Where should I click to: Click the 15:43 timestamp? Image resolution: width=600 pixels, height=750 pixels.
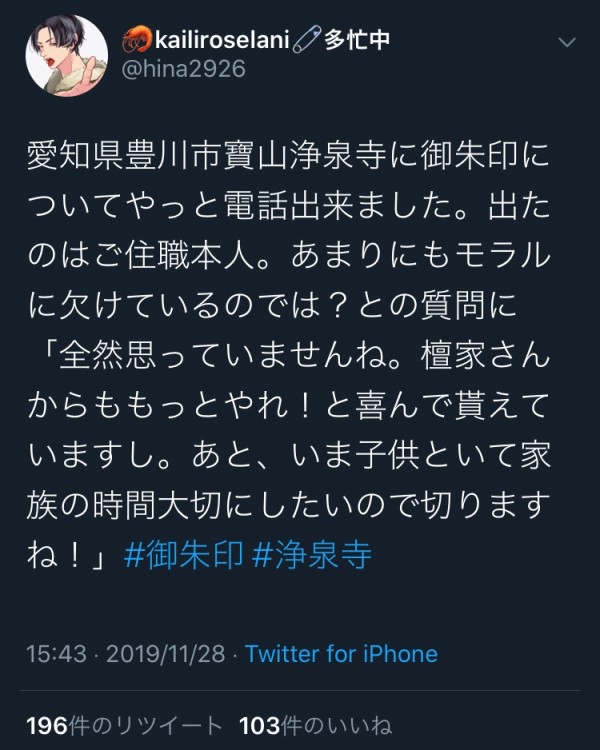56,654
